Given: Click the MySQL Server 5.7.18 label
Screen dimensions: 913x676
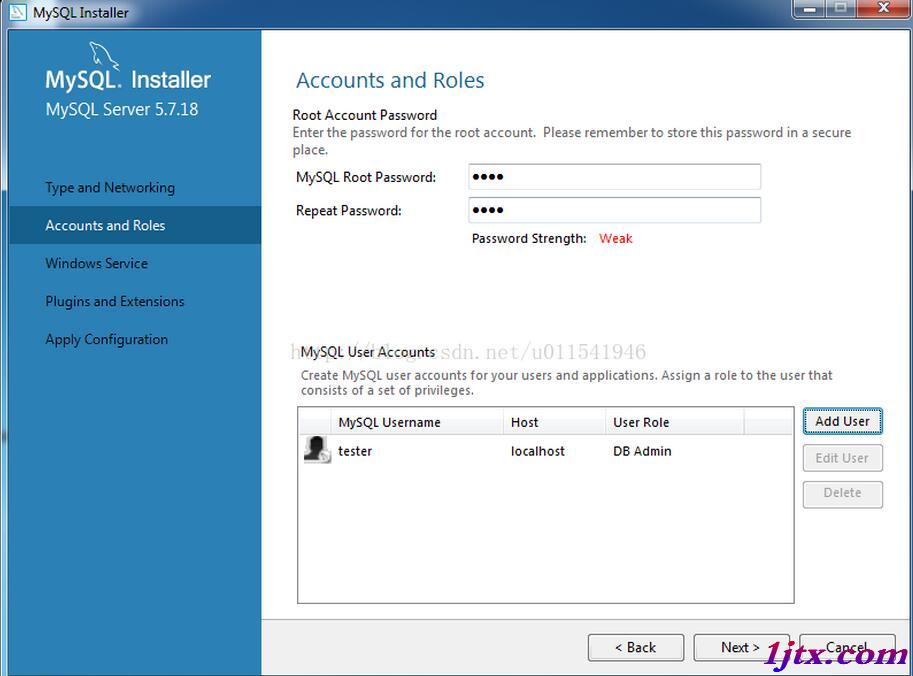Looking at the screenshot, I should (122, 109).
